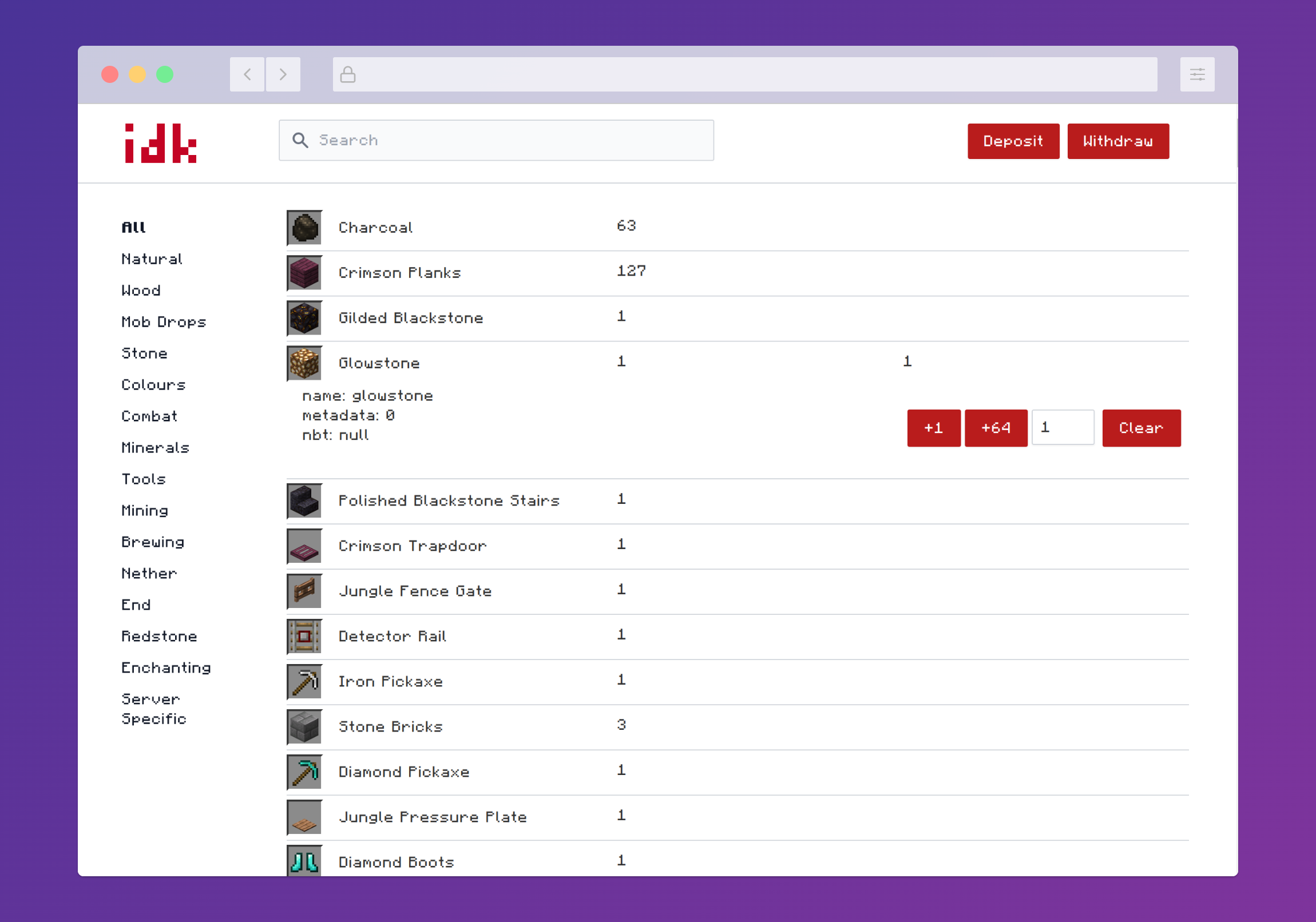
Task: Click the Diamond Pickaxe icon
Action: pos(304,773)
